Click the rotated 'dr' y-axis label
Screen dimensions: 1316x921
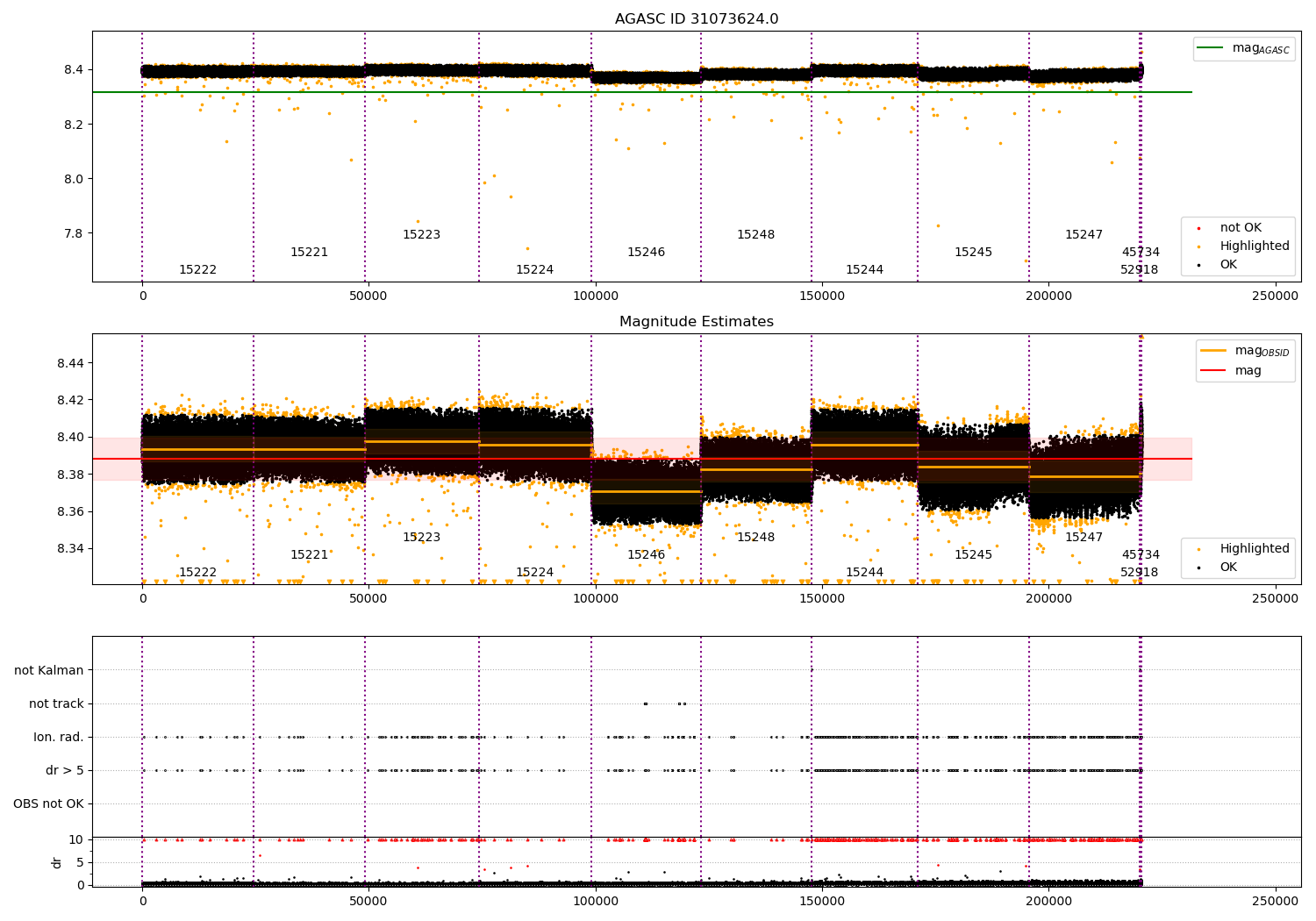coord(57,862)
